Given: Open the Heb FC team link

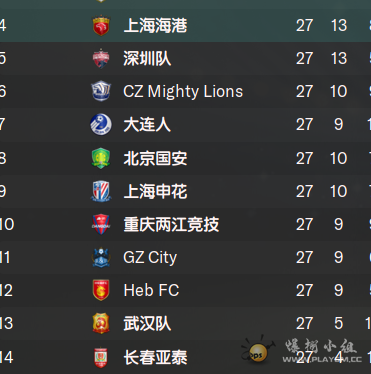Looking at the screenshot, I should click(x=151, y=290).
